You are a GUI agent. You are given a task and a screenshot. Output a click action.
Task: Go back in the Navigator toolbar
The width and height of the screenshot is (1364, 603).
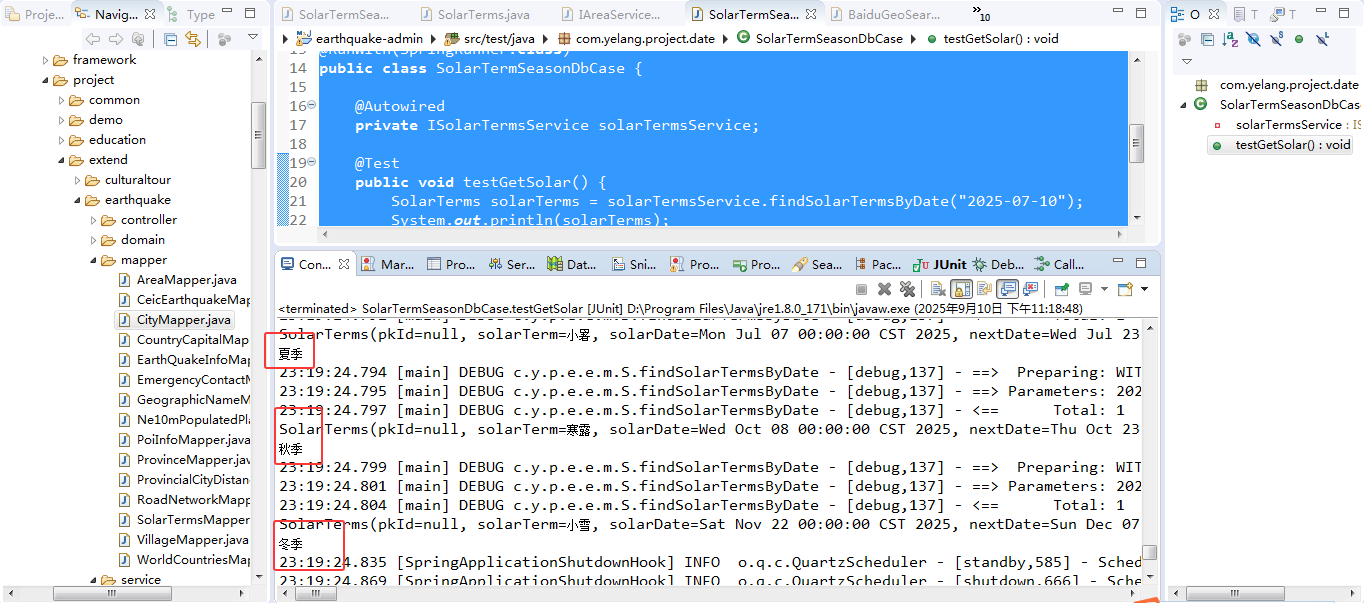coord(93,39)
